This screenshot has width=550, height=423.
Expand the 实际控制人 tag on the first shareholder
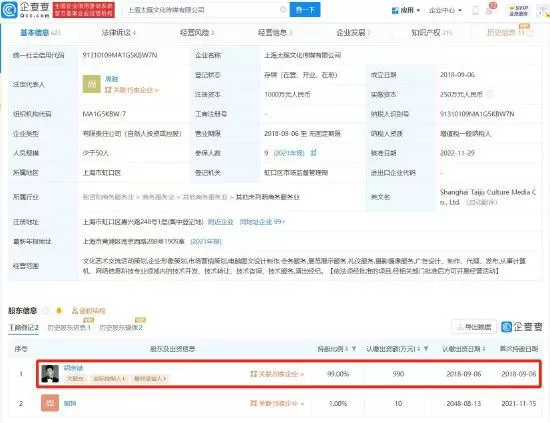109,379
